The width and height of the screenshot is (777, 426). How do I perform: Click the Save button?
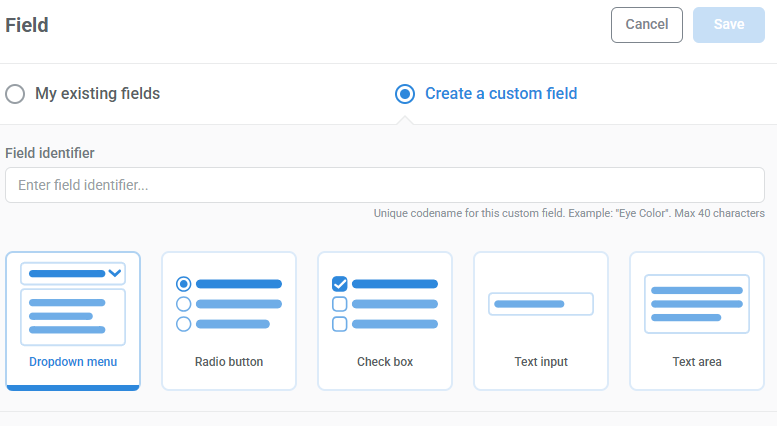click(728, 25)
